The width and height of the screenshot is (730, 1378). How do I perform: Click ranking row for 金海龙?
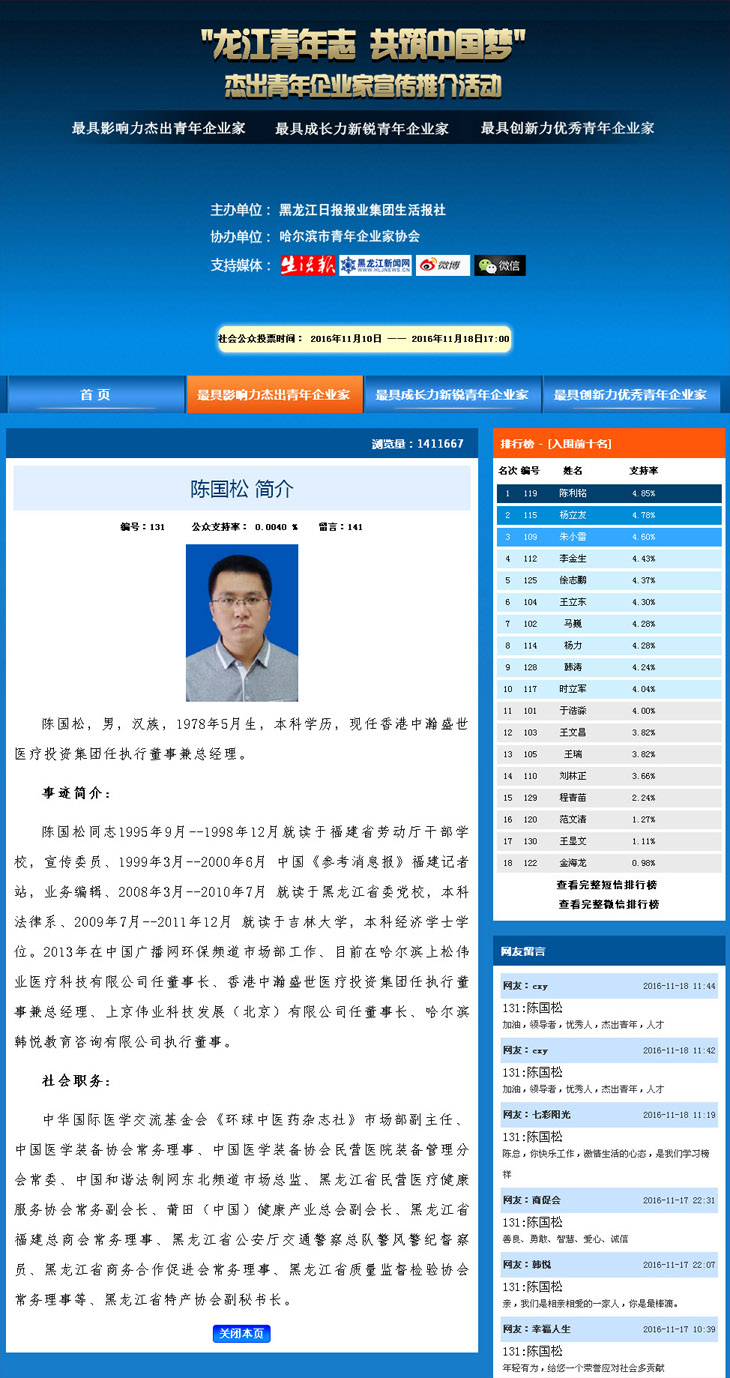click(x=608, y=863)
